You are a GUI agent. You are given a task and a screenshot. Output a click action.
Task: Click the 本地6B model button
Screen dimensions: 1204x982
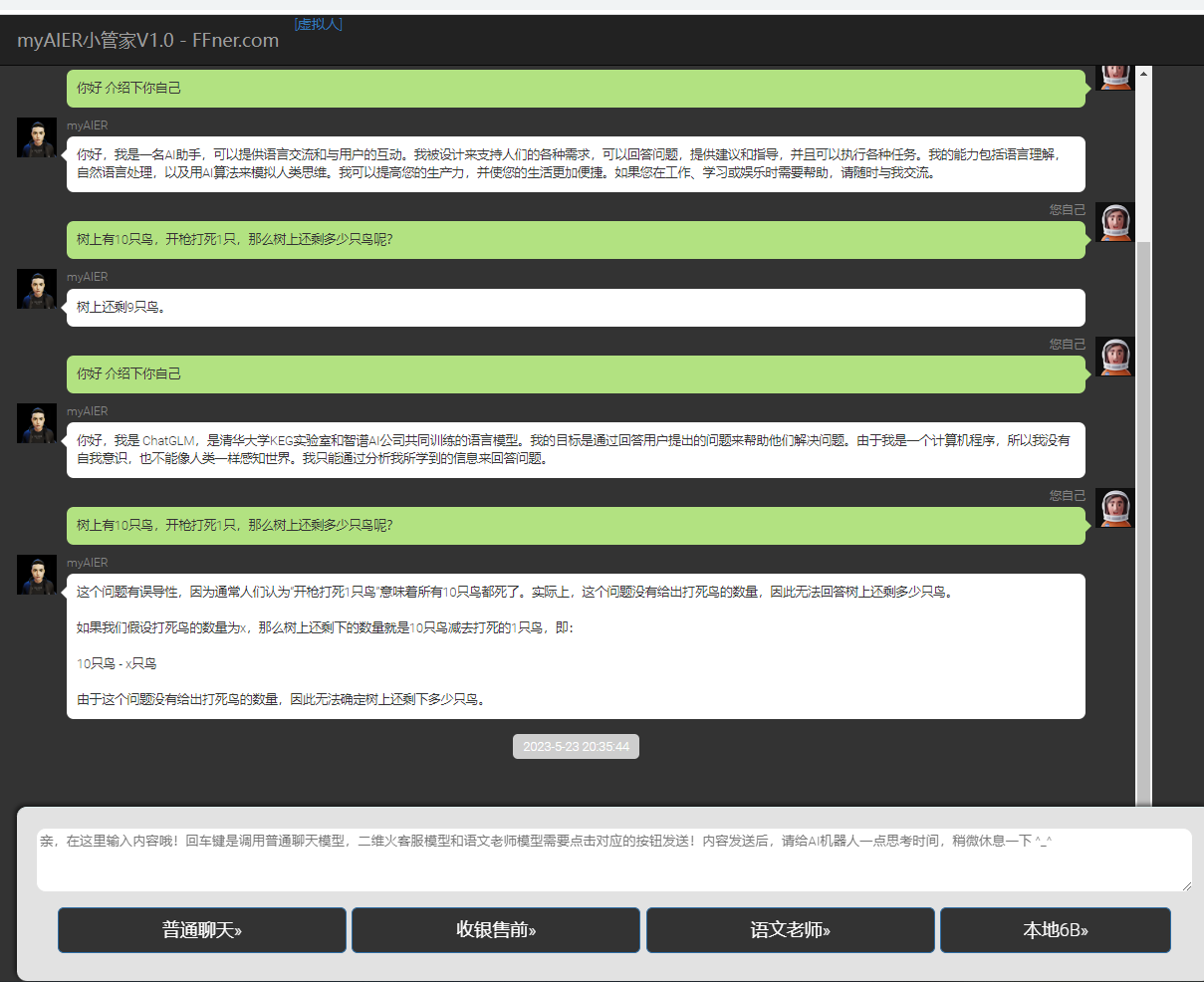(x=1055, y=930)
